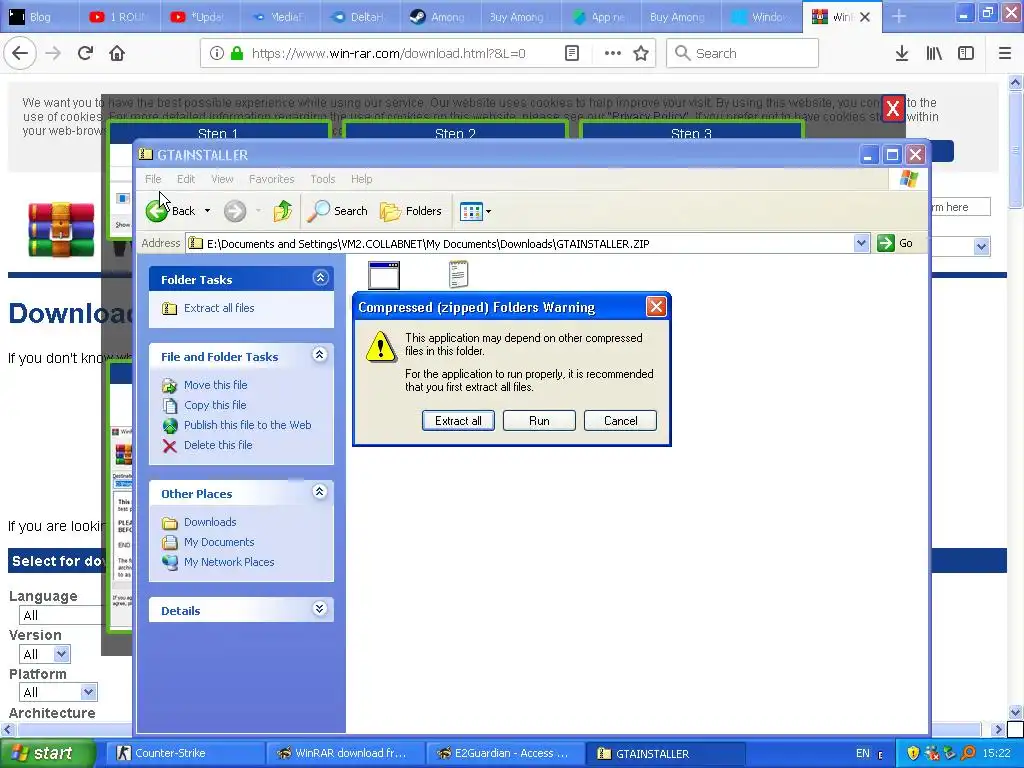Reload the WinRAR page in Firefox
This screenshot has width=1024, height=768.
coord(86,54)
